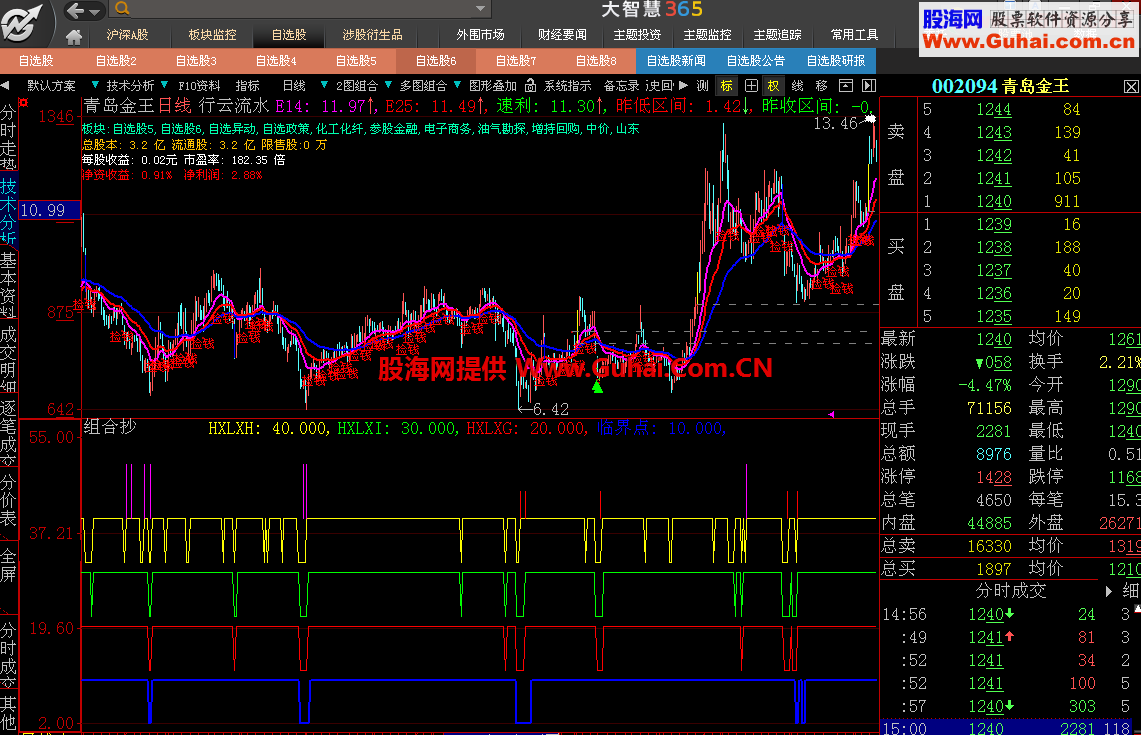Switch to the 自选股6 tab

436,60
